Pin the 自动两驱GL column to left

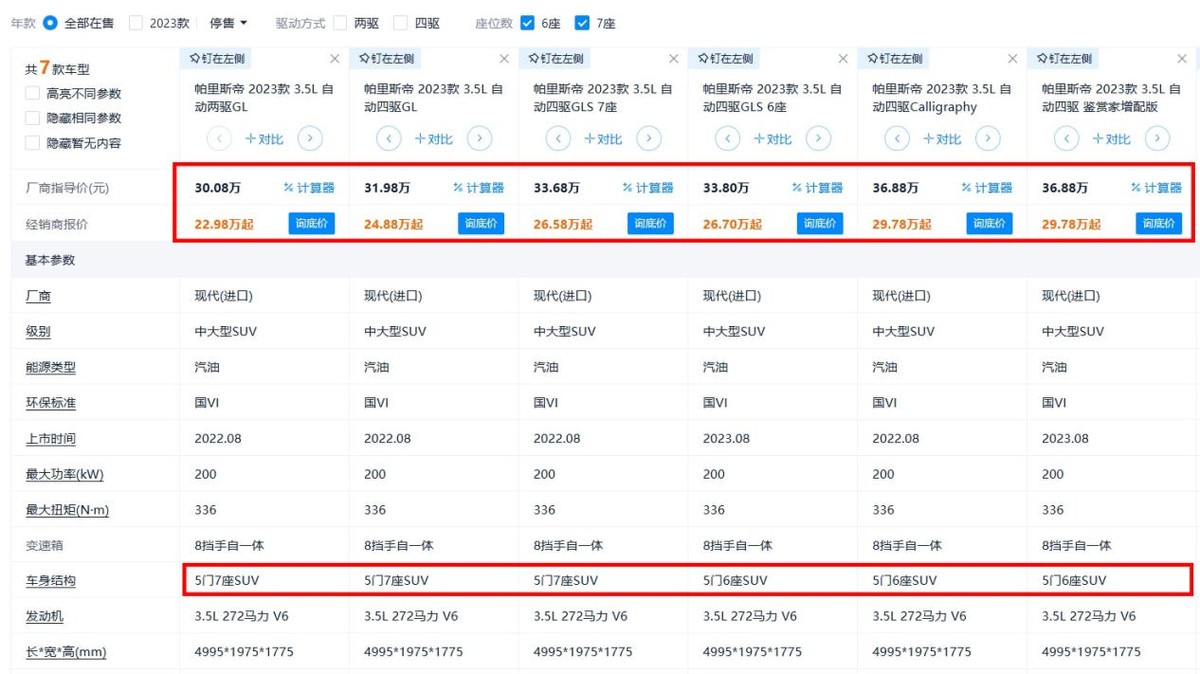[x=218, y=59]
